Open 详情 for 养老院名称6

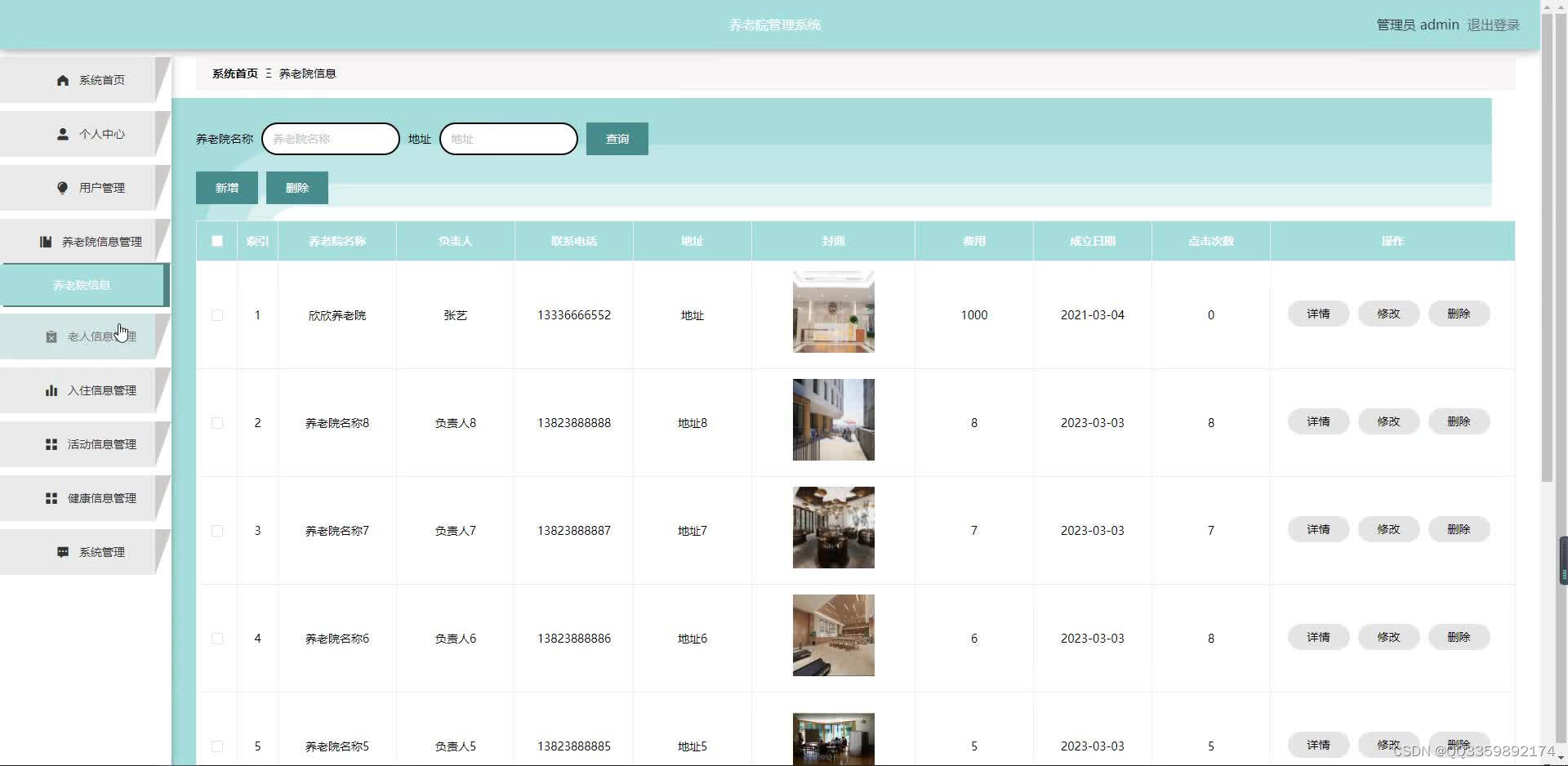pyautogui.click(x=1318, y=637)
